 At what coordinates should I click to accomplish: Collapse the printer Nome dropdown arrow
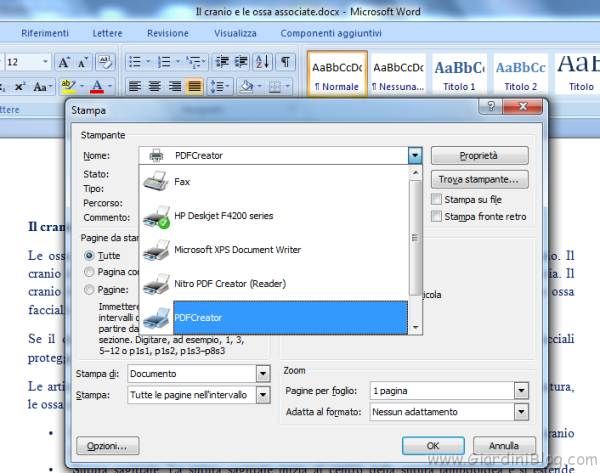pyautogui.click(x=415, y=156)
